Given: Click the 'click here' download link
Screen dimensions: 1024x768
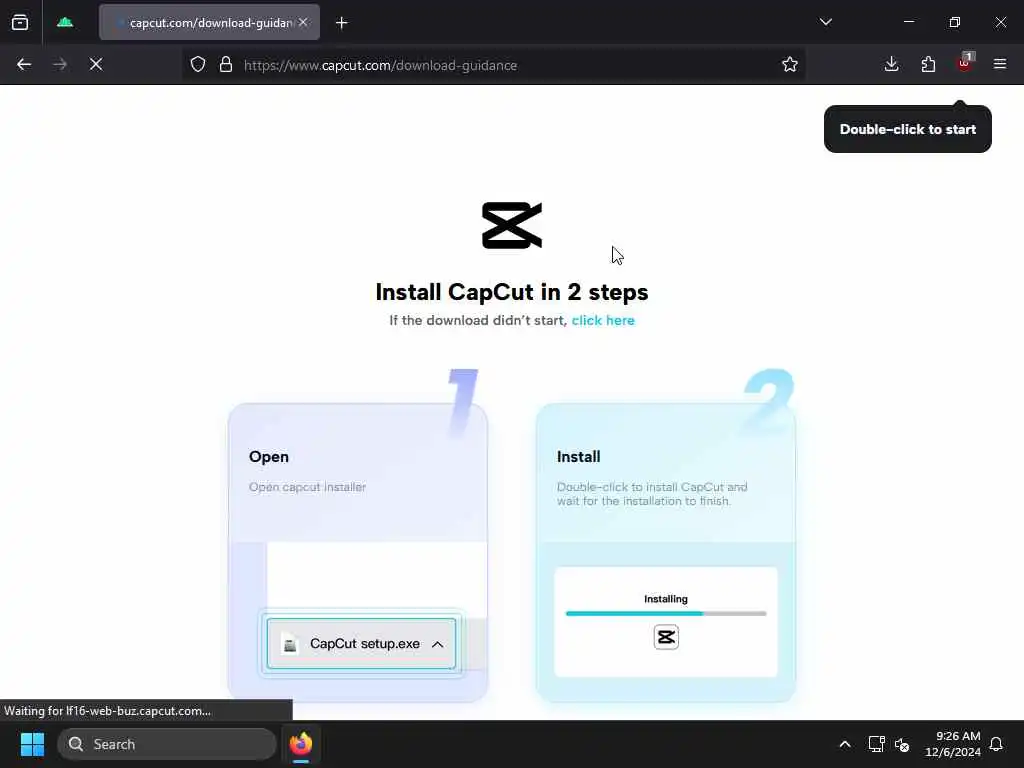Looking at the screenshot, I should tap(603, 321).
